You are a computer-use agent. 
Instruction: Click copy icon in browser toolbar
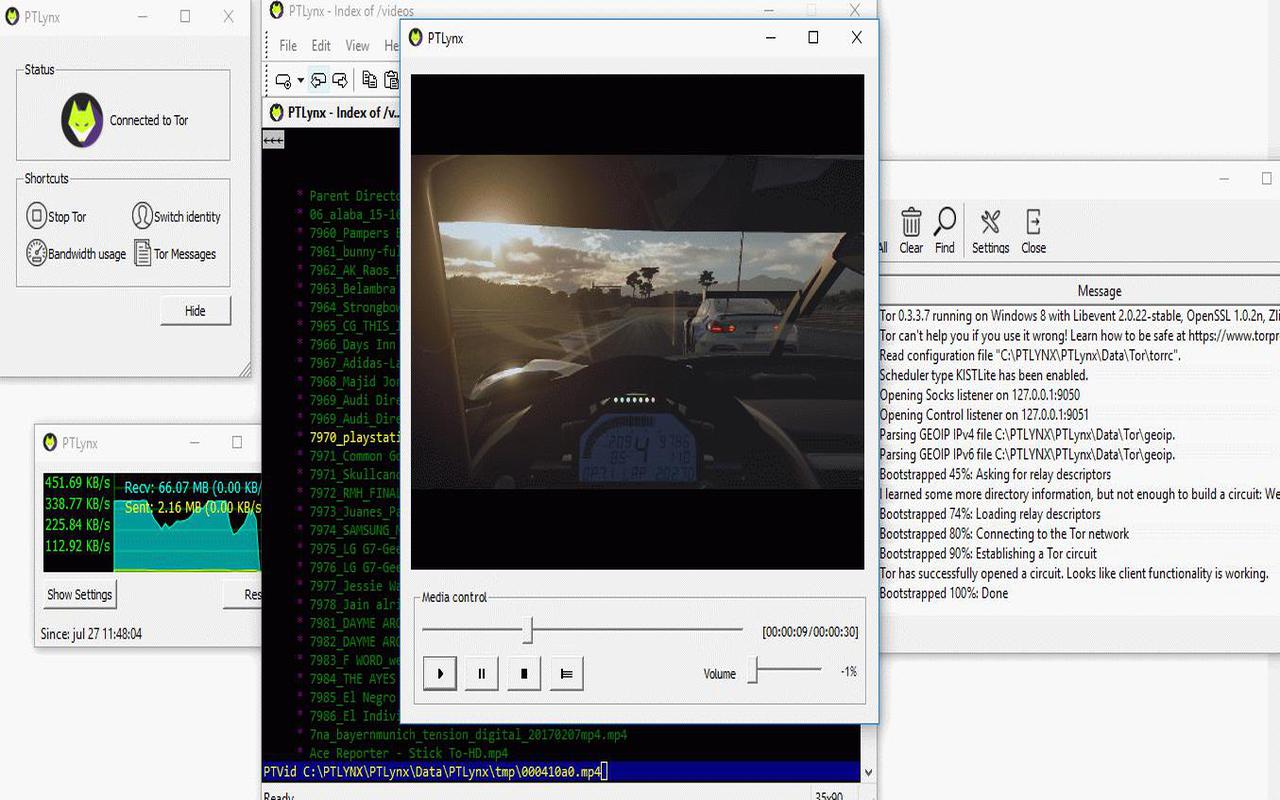coord(369,80)
